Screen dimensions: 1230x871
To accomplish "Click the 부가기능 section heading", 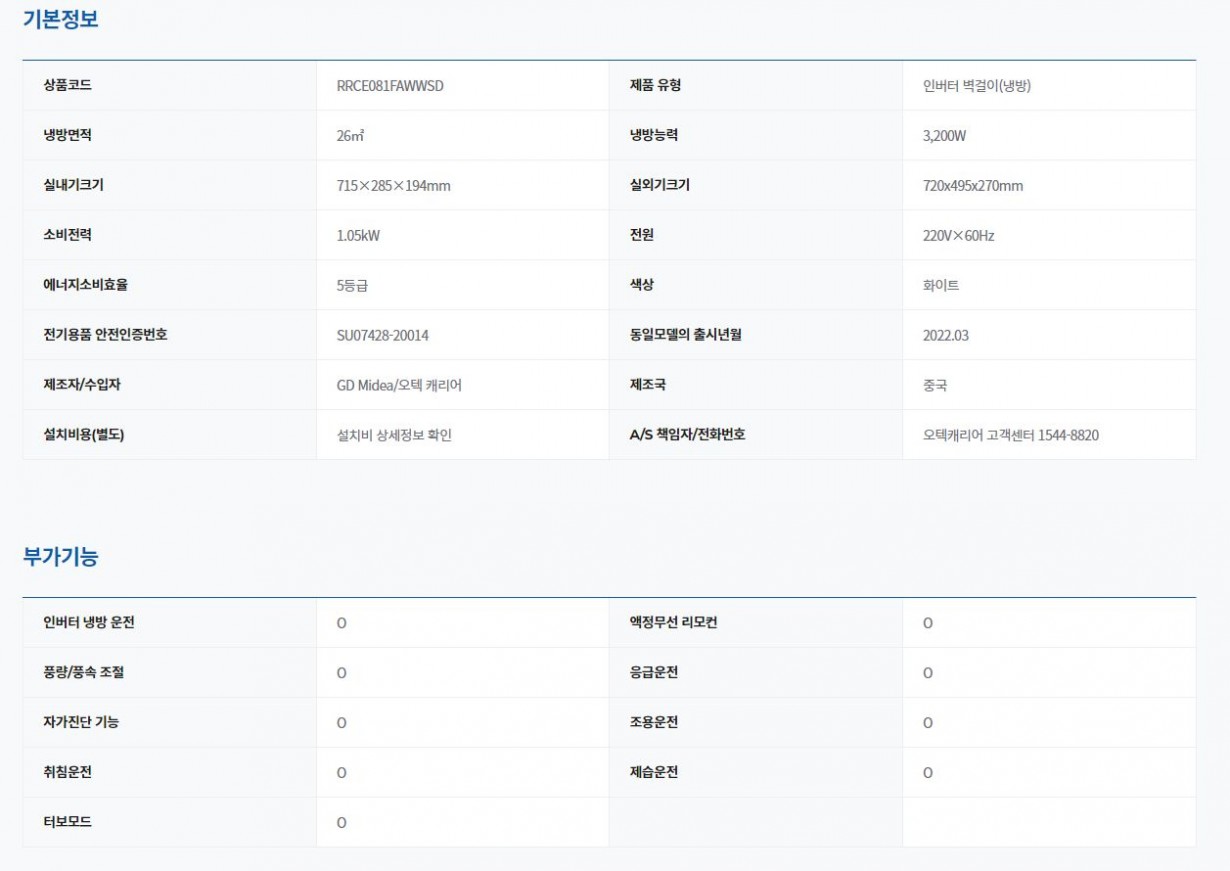I will pos(60,557).
